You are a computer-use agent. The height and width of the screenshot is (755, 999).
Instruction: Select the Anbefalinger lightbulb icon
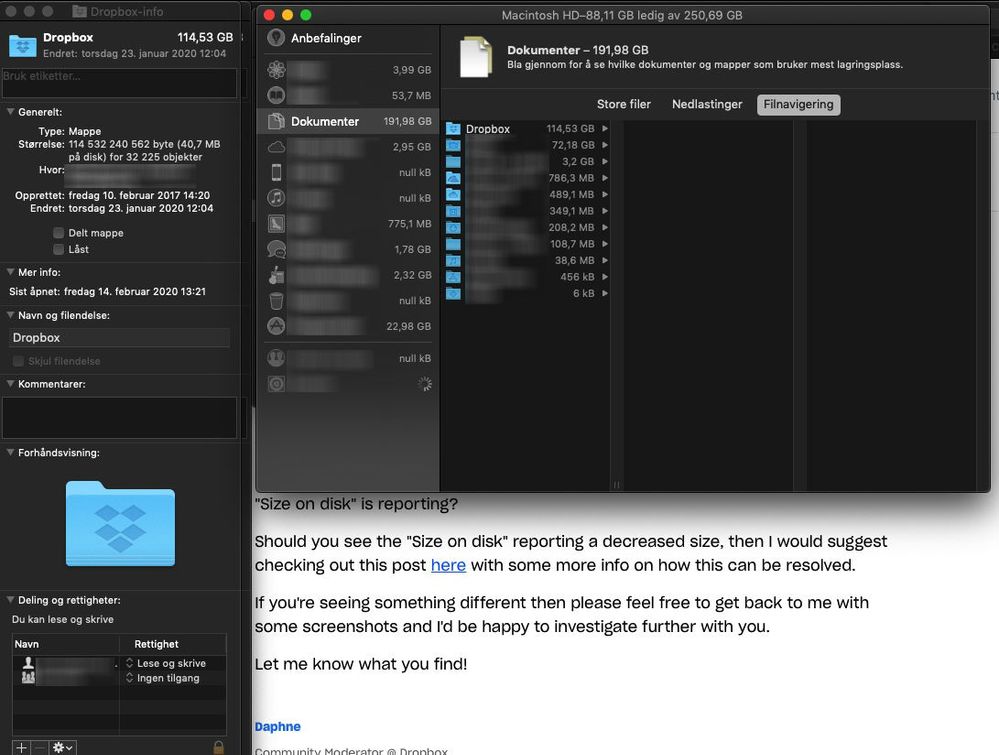(276, 38)
